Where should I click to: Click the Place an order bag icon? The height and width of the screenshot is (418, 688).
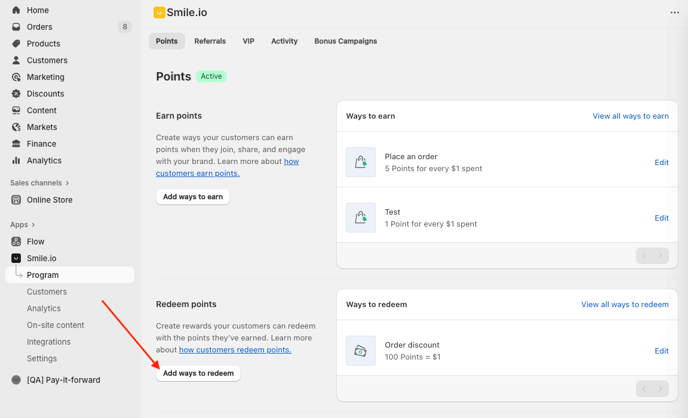coord(360,162)
